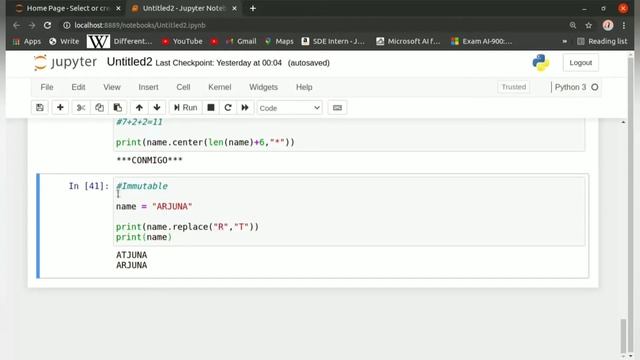
Task: Open the Exam AI-900 bookmark
Action: tap(482, 41)
